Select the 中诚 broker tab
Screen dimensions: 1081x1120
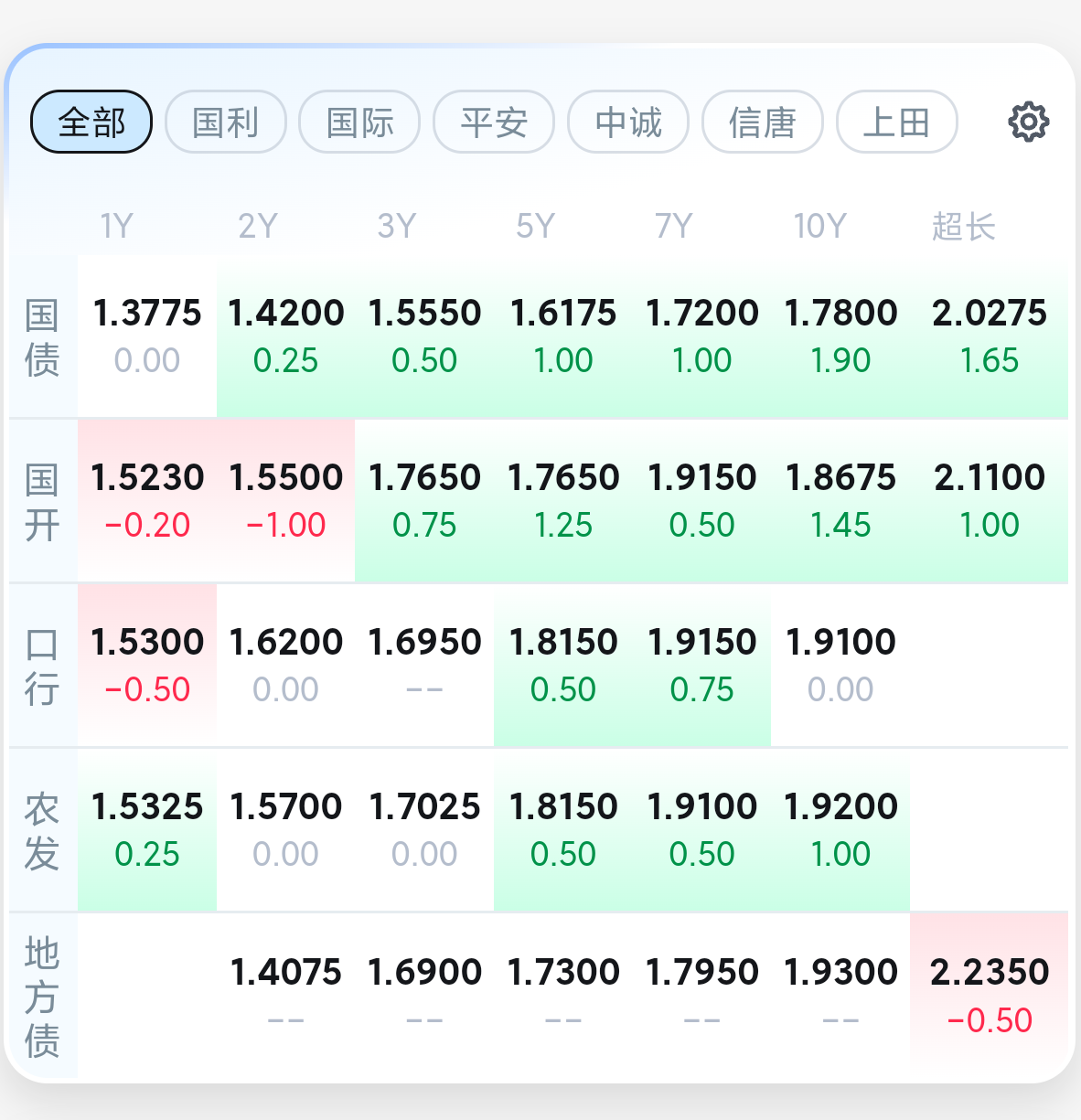[x=628, y=122]
